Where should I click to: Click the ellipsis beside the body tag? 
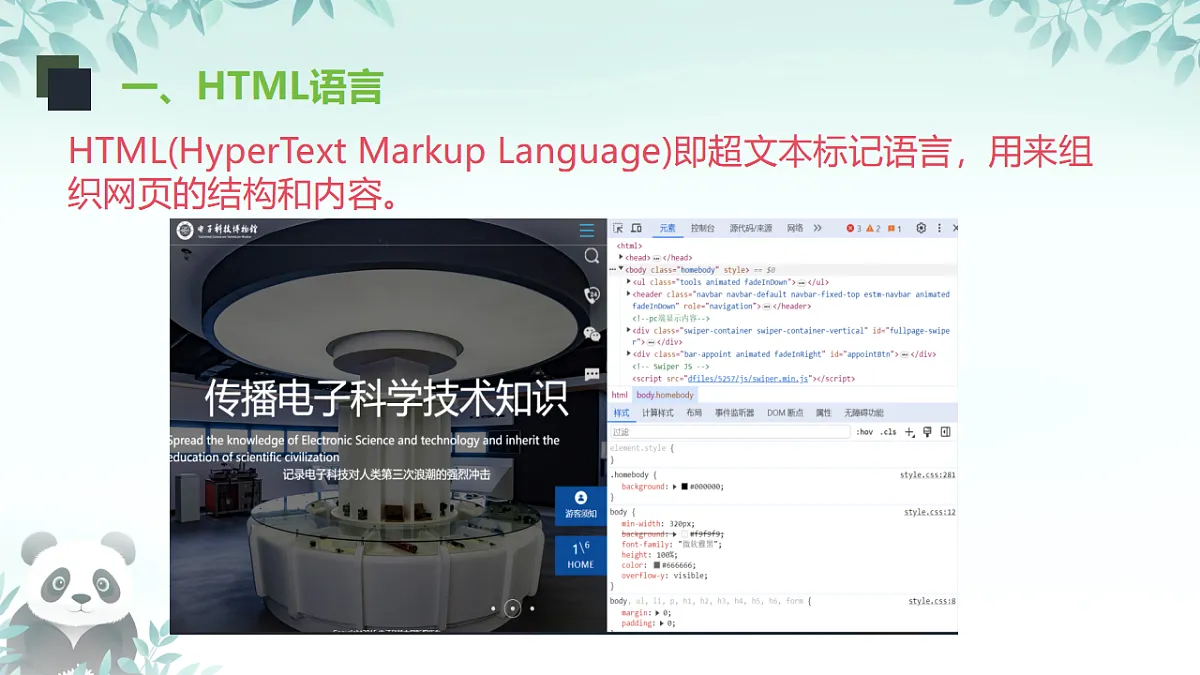[611, 270]
